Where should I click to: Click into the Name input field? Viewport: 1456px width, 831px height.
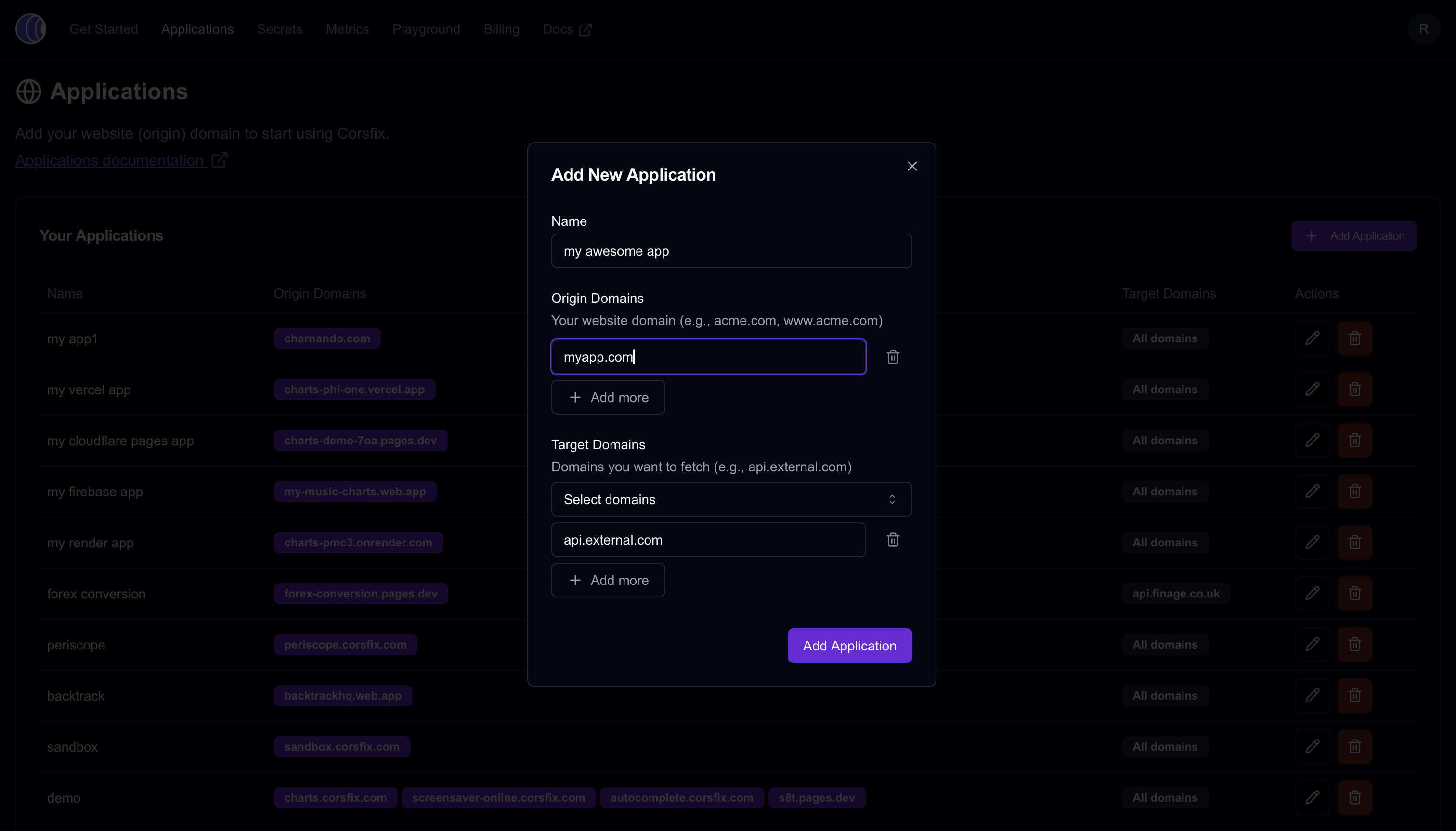click(731, 251)
